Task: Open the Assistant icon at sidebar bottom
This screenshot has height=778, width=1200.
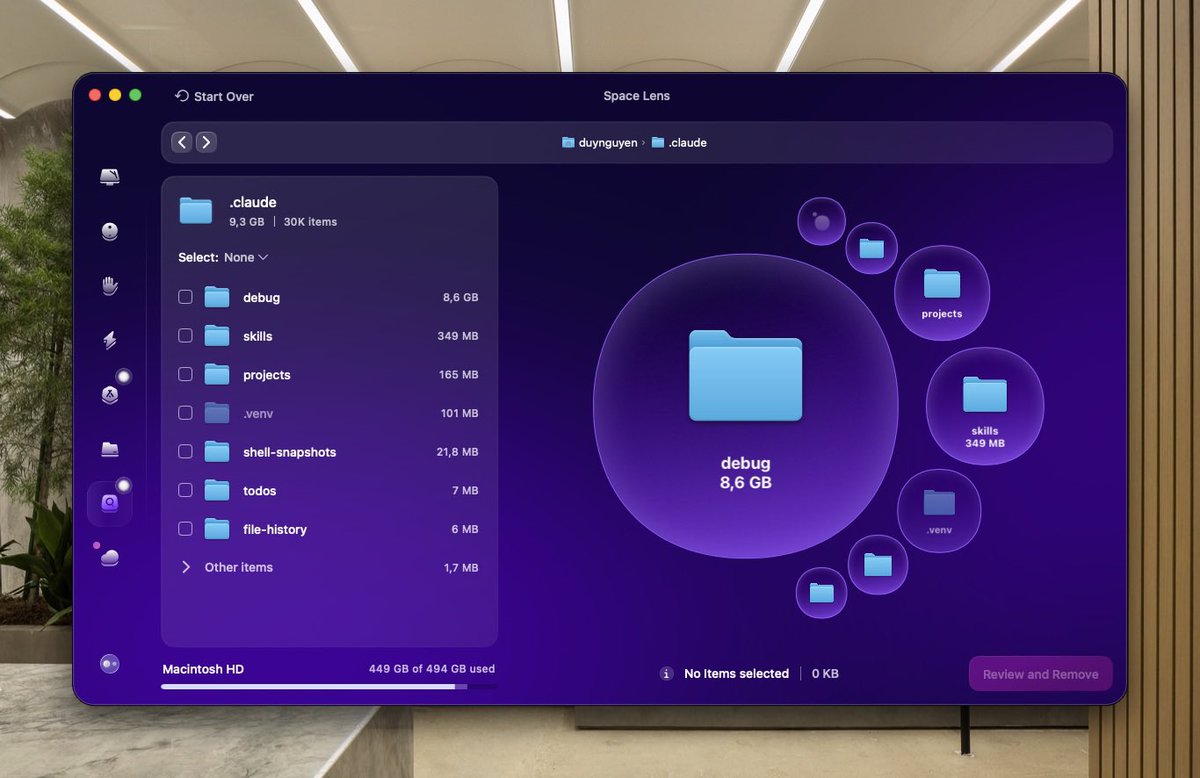Action: coord(110,663)
